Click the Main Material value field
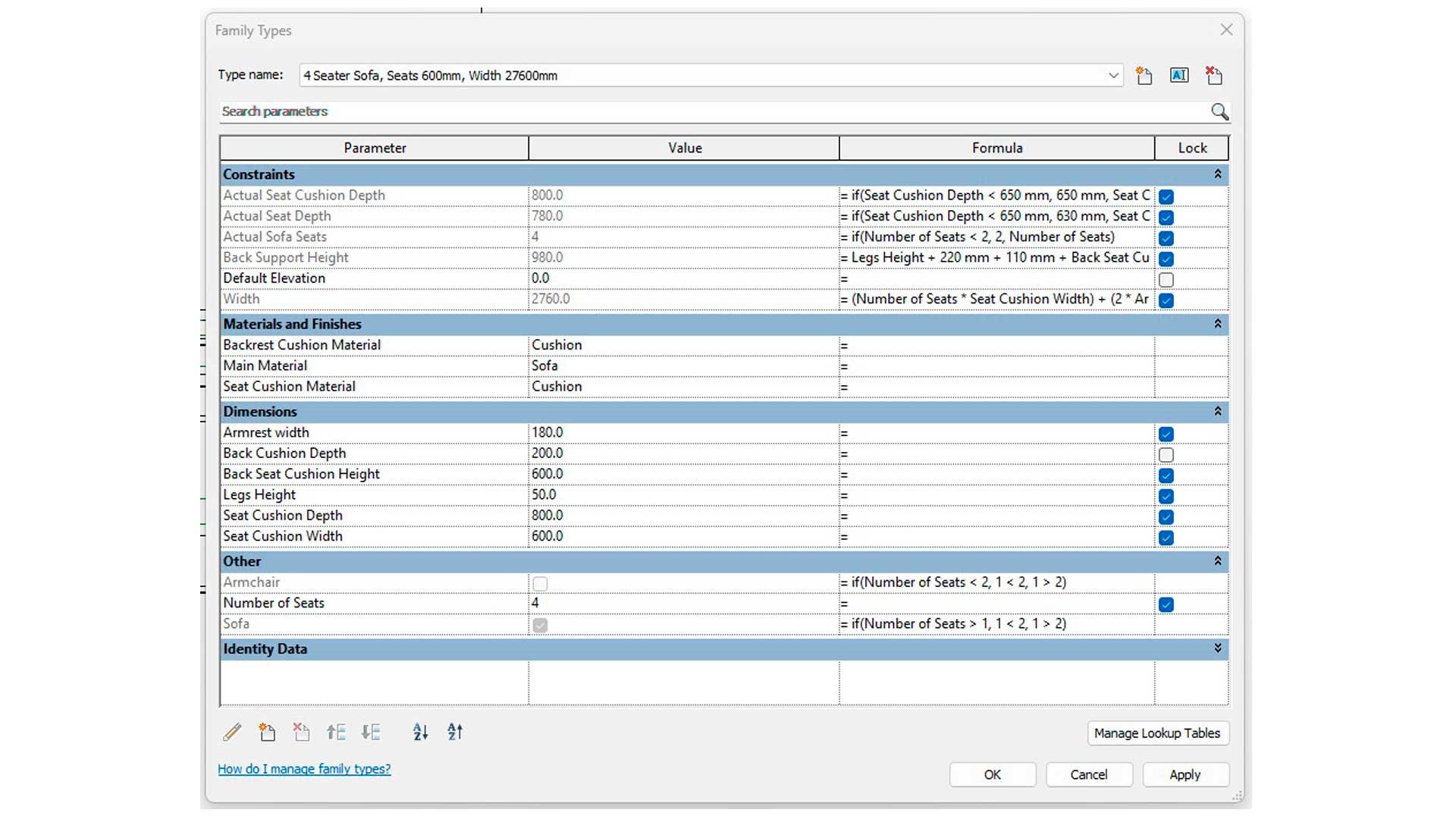Screen dimensions: 1456x819 (x=683, y=365)
